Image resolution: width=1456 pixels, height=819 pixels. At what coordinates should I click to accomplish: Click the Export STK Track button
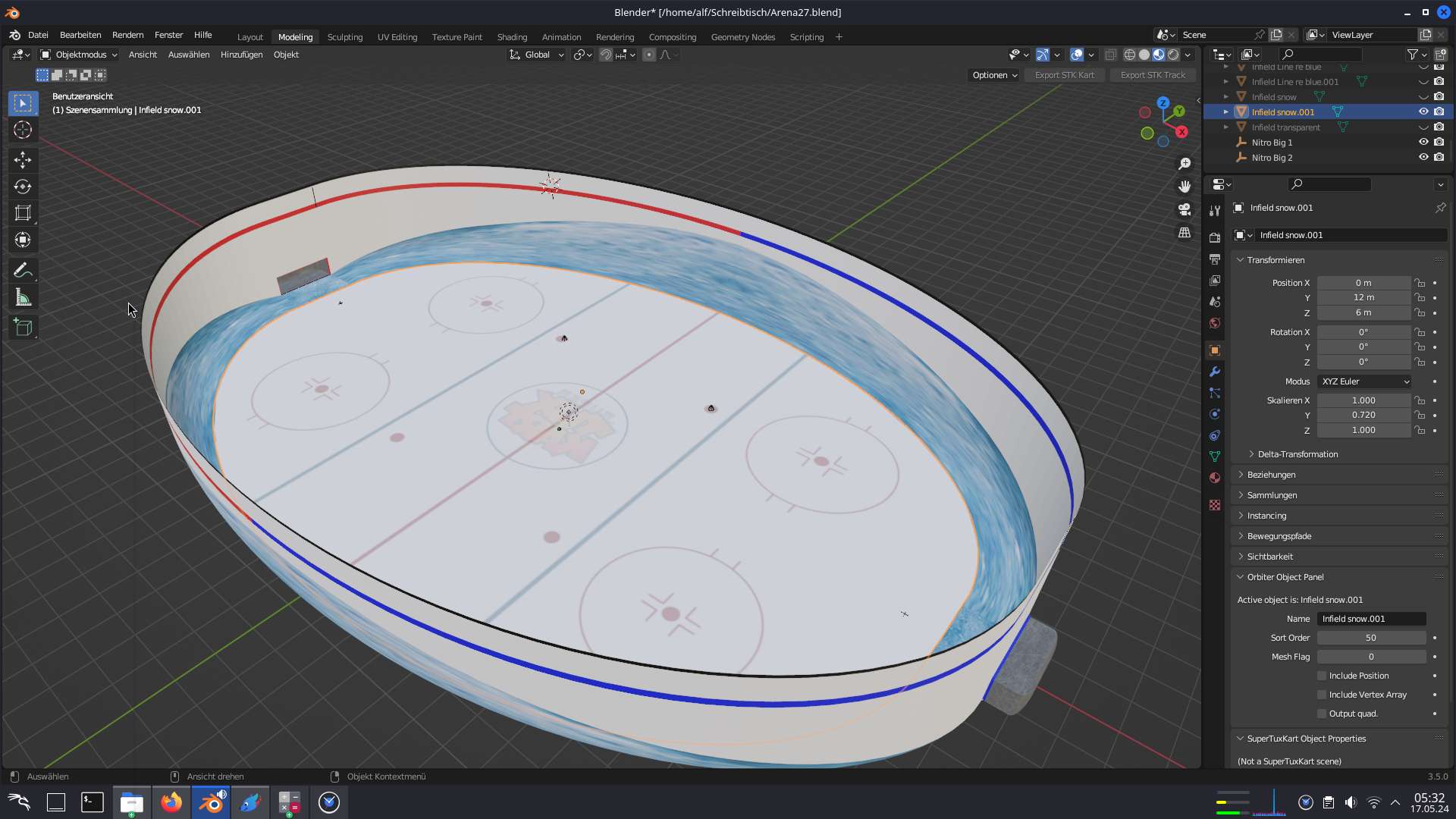1152,75
